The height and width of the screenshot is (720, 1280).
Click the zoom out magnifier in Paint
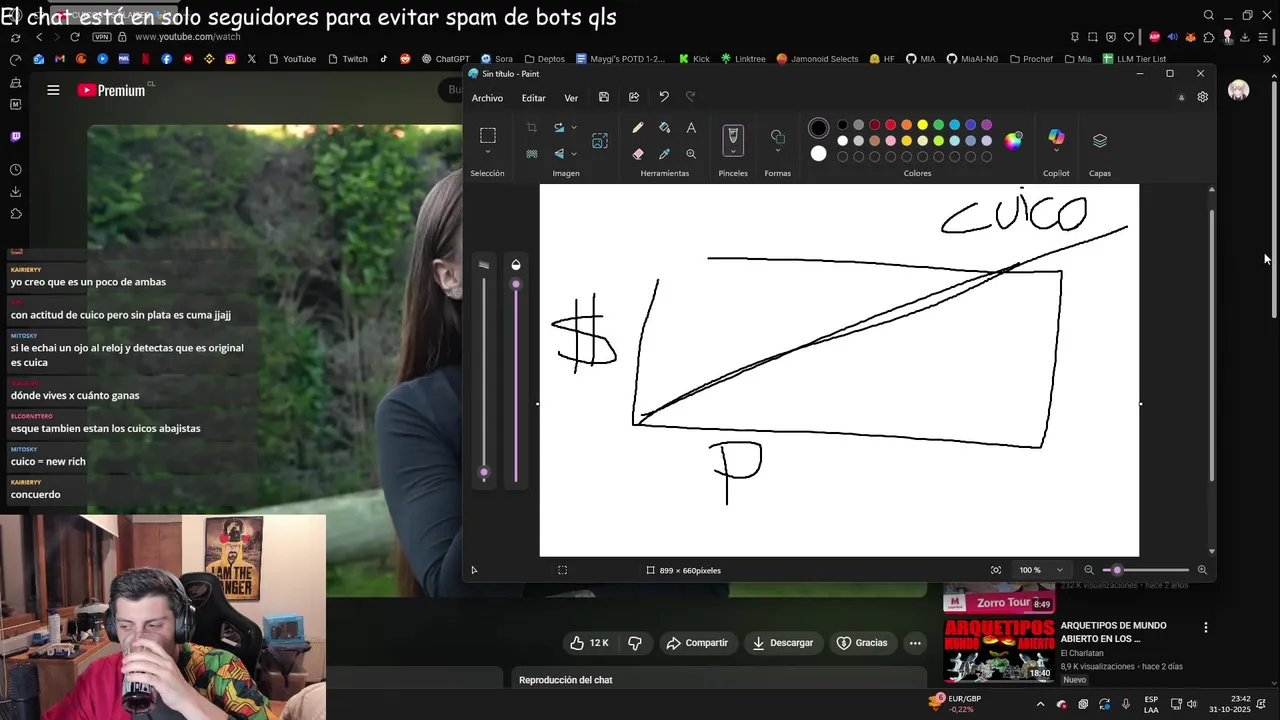1089,570
